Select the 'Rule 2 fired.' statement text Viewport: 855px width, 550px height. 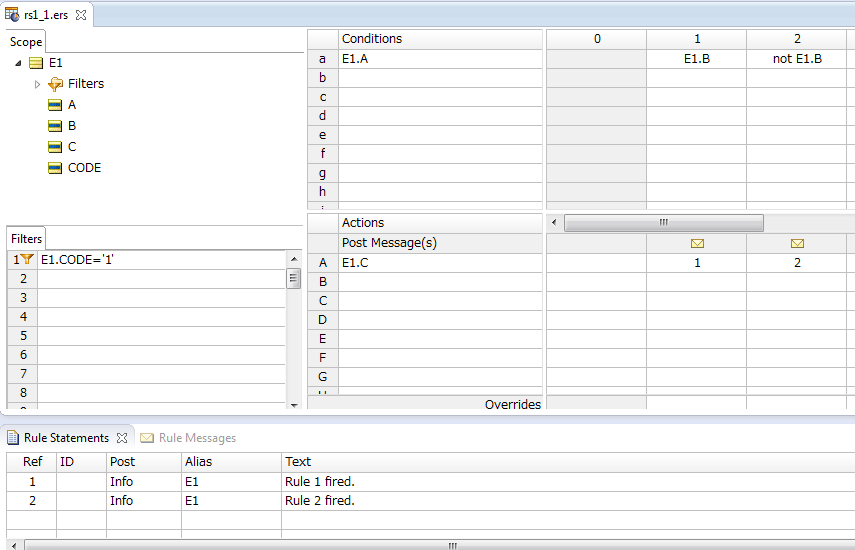pos(320,501)
